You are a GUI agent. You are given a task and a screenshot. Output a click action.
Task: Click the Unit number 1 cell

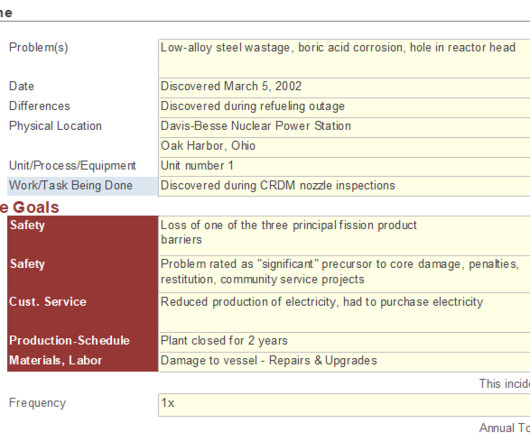[344, 167]
